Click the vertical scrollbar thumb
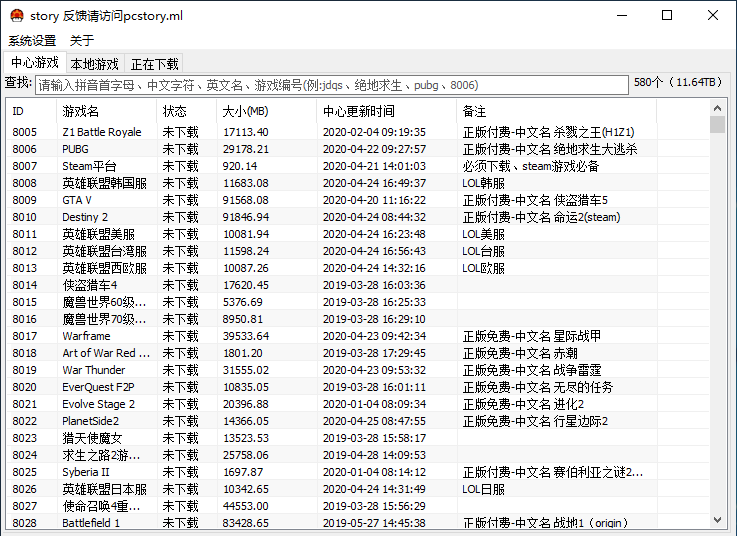737x536 pixels. pos(717,125)
